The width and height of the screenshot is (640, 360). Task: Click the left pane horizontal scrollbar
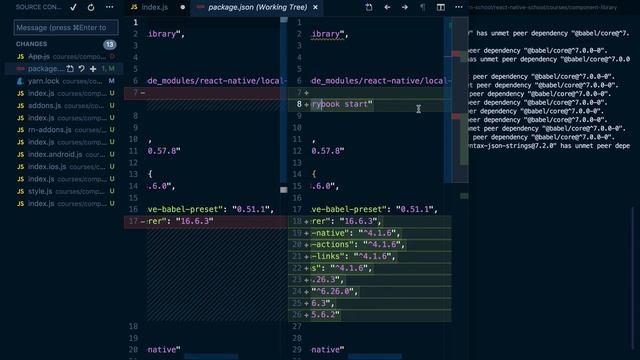coord(211,357)
